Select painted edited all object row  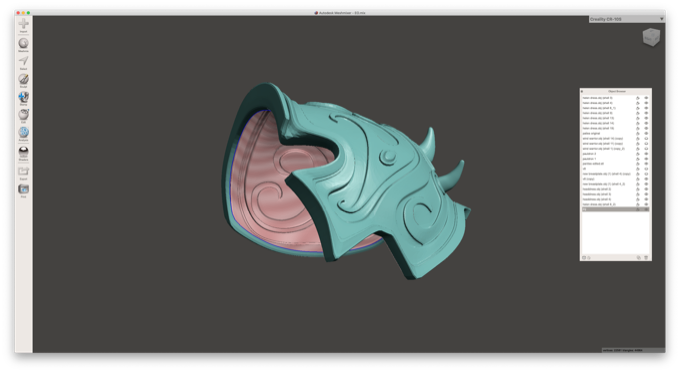615,163
